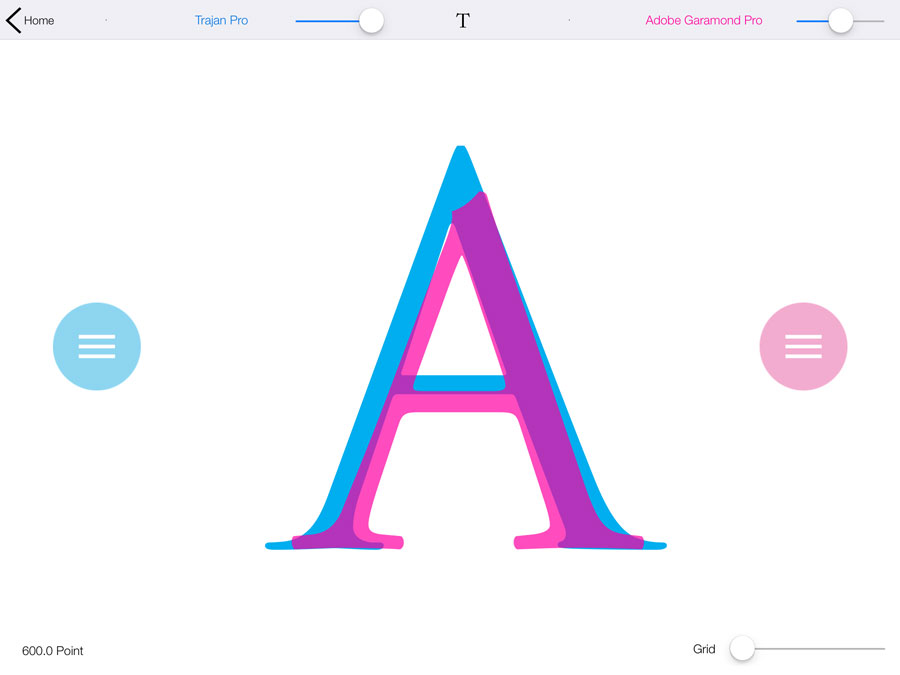Screen dimensions: 900x675
Task: Tap the T text entry icon
Action: [463, 21]
